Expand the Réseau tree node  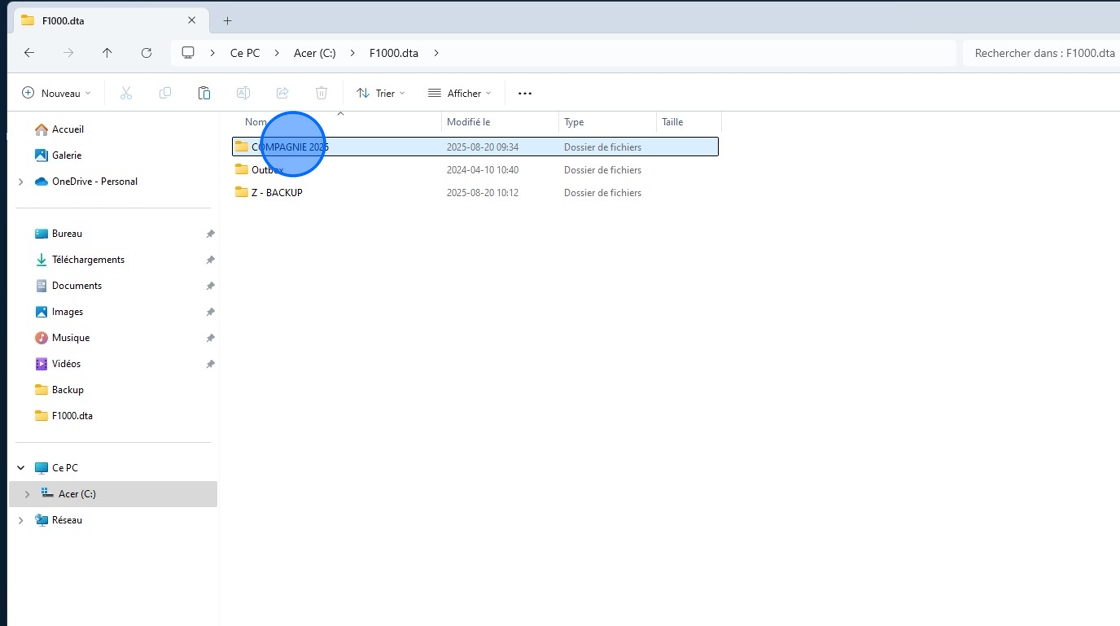pyautogui.click(x=21, y=520)
